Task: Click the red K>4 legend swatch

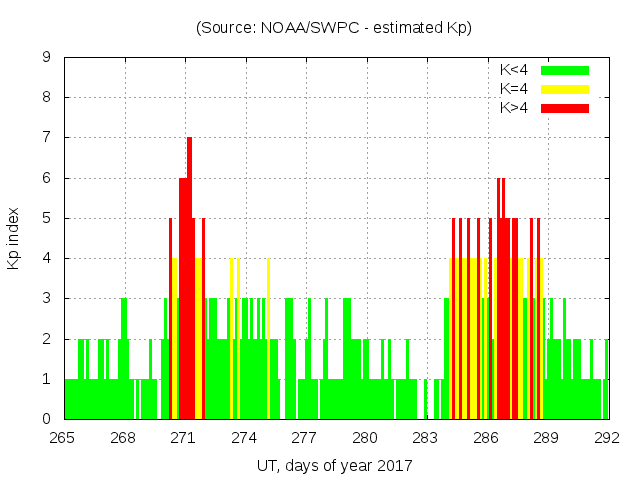Action: (x=564, y=107)
